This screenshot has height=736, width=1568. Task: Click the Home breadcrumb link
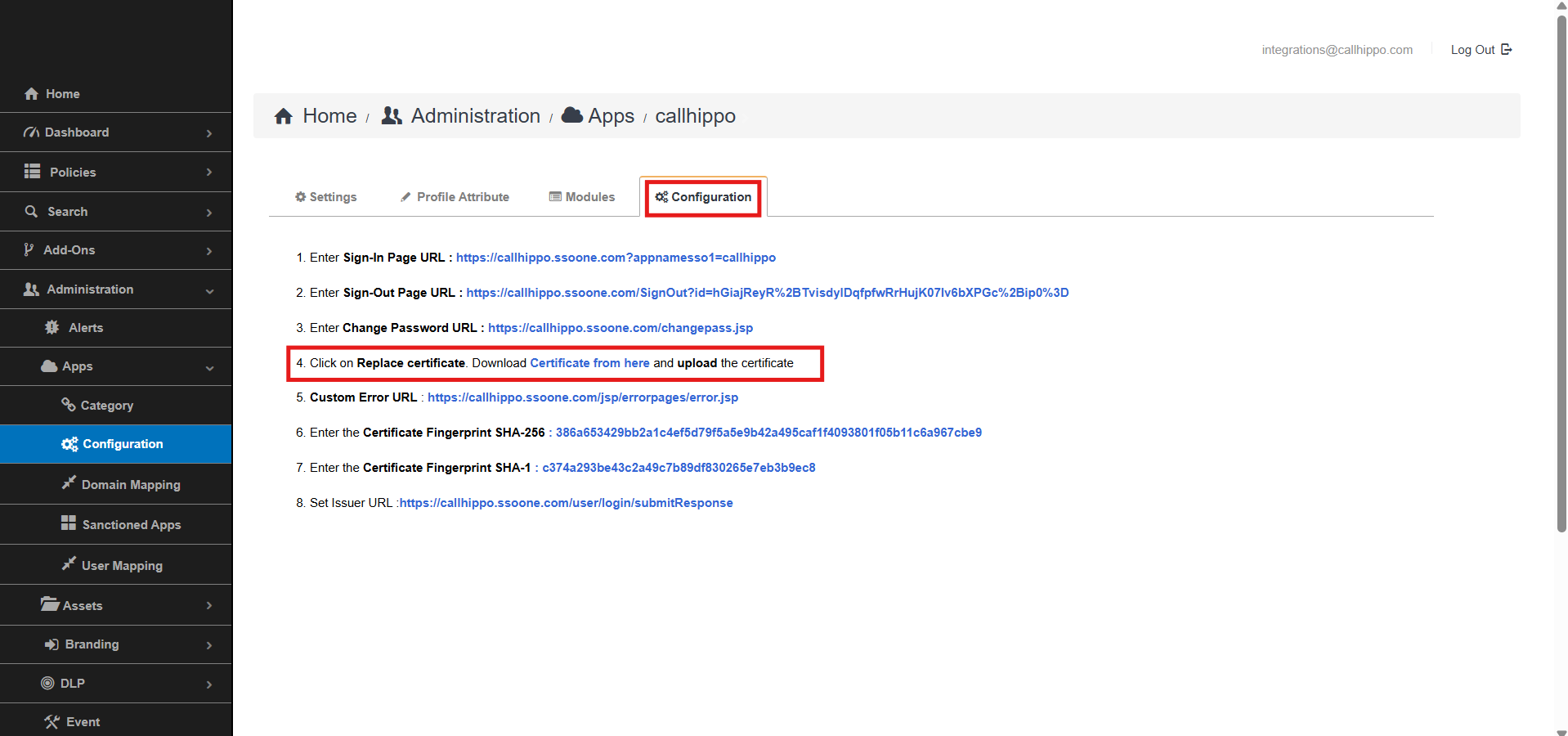tap(329, 116)
